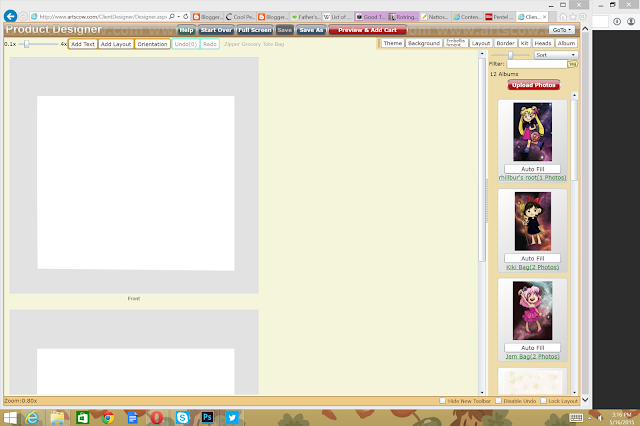
Task: Close the active Clien... browser tab
Action: 544,17
